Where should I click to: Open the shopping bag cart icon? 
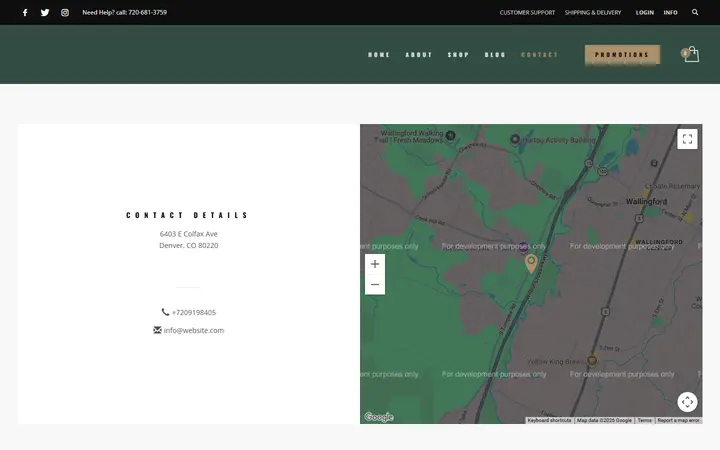(690, 54)
